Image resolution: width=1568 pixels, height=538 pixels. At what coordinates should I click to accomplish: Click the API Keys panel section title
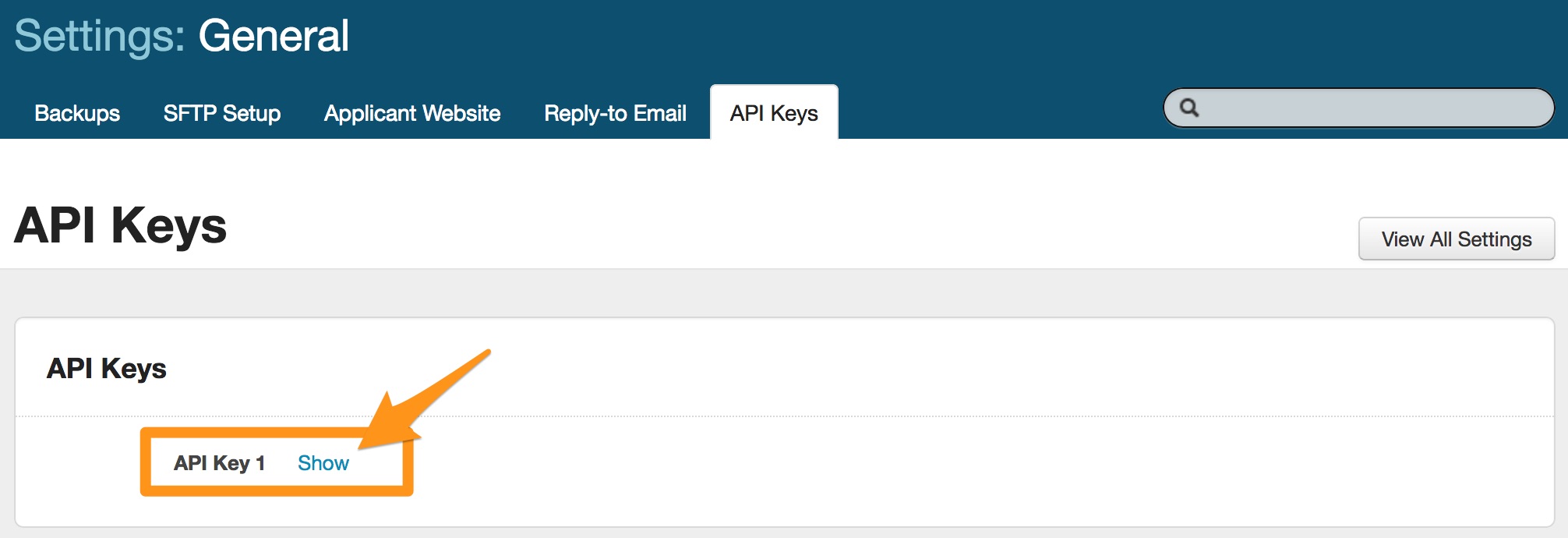pyautogui.click(x=107, y=369)
